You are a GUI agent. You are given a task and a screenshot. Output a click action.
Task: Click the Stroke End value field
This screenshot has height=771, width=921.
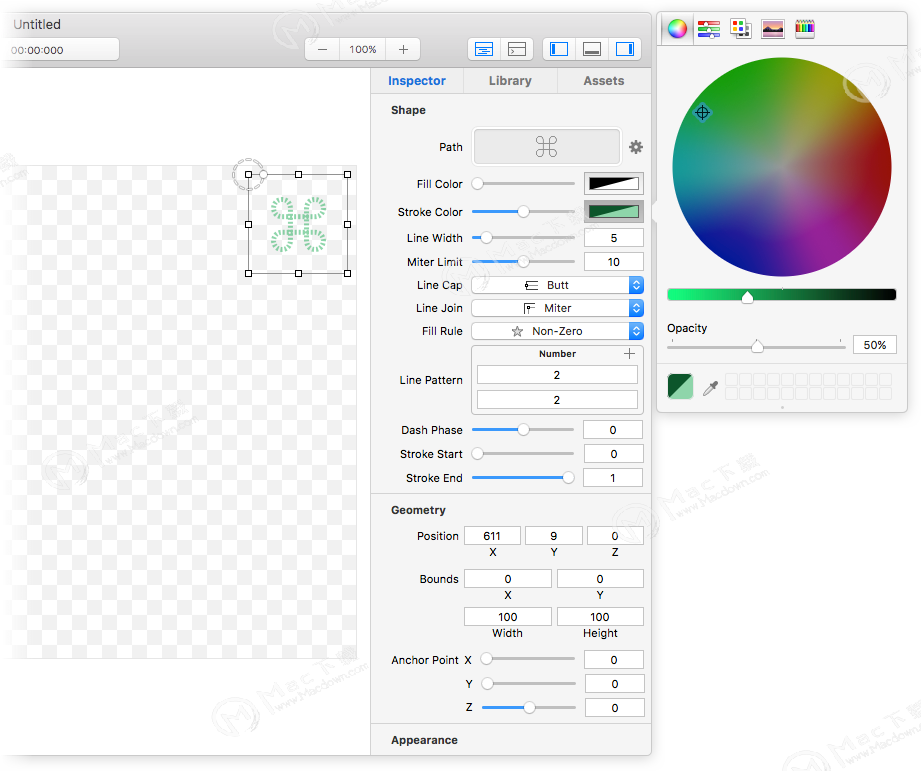[613, 477]
